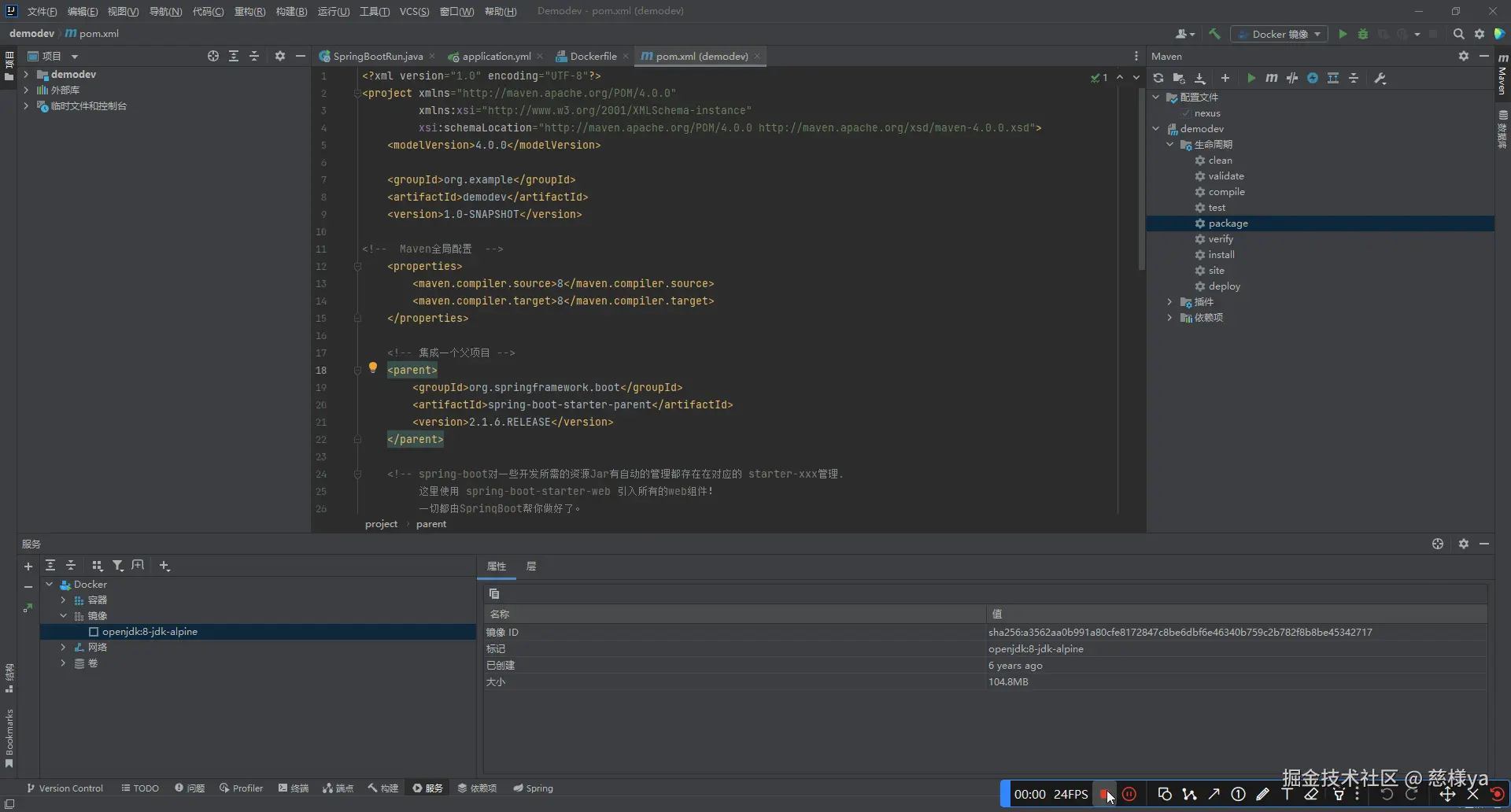Screen dimensions: 1511x812
Task: Toggle Maven offline mode
Action: click(1292, 78)
